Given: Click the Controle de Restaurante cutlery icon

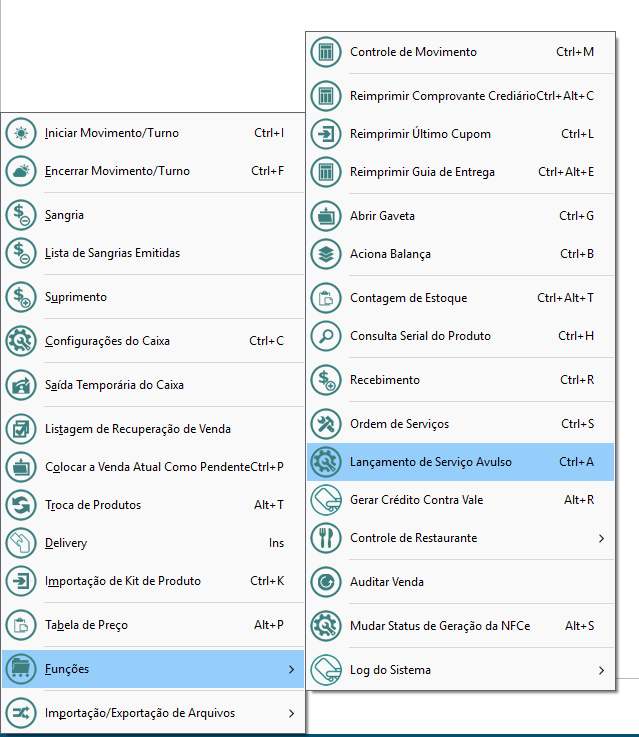Looking at the screenshot, I should click(326, 538).
